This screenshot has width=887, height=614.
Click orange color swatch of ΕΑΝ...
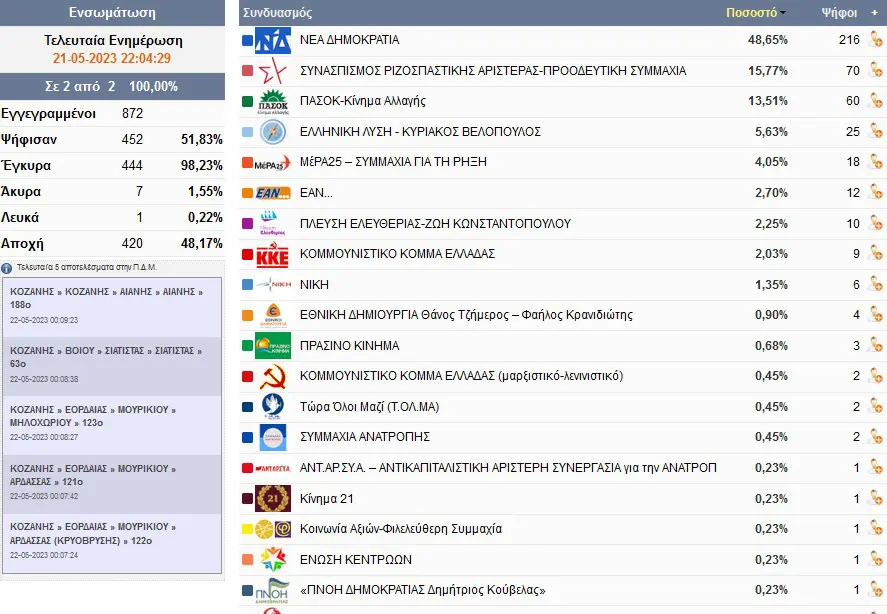click(247, 193)
